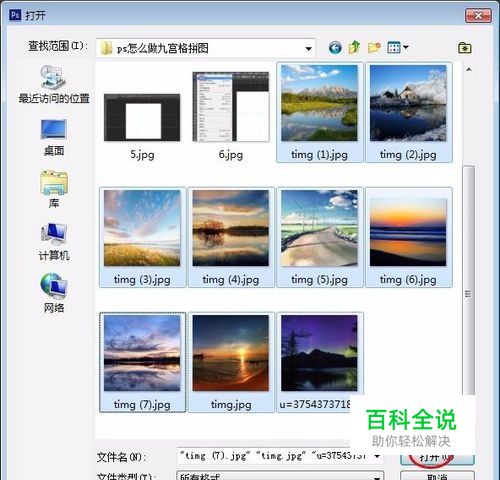Select the timg (3).jpg image
The height and width of the screenshot is (480, 500).
[x=142, y=228]
